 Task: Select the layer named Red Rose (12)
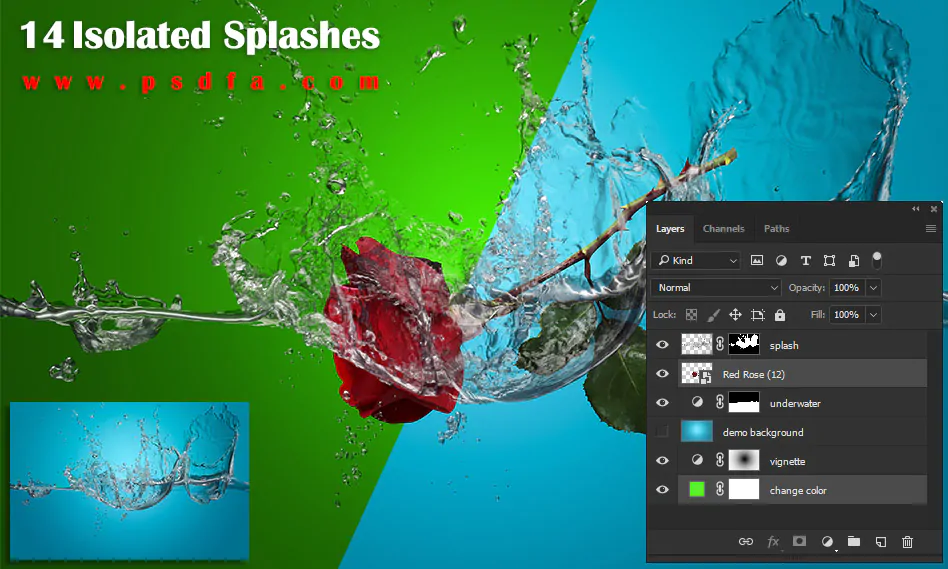pyautogui.click(x=754, y=374)
